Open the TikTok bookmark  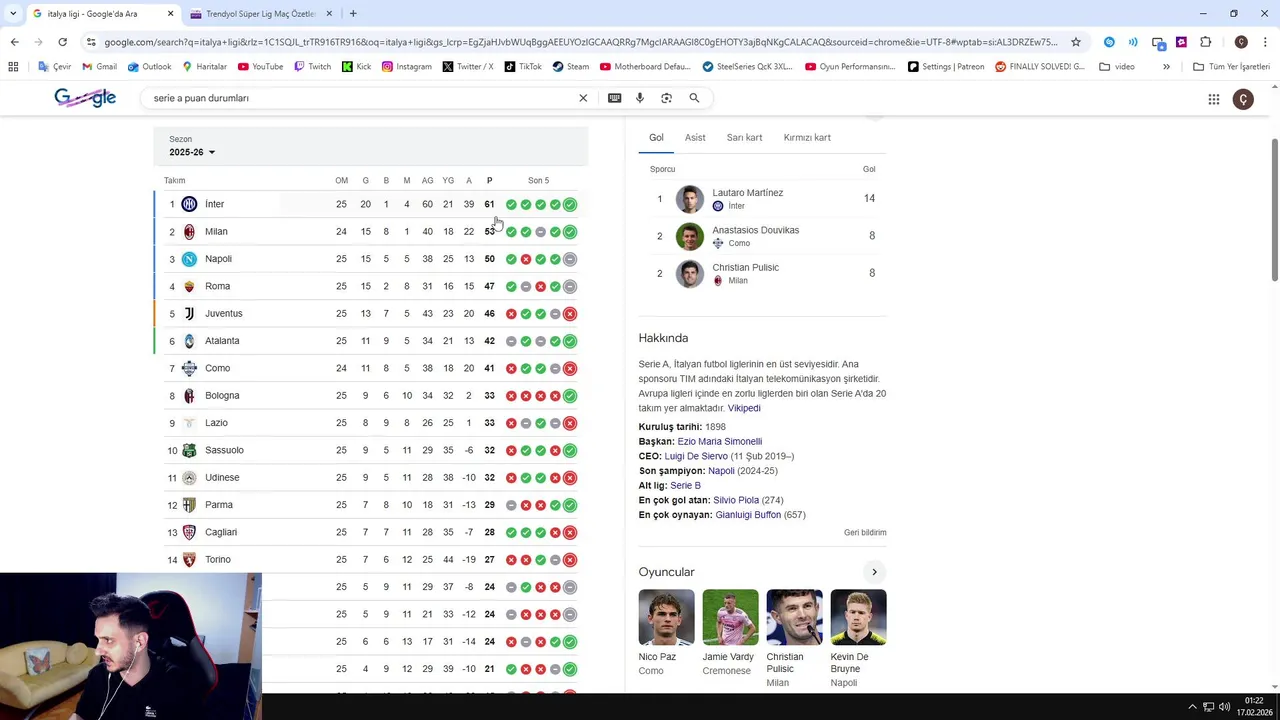point(523,67)
